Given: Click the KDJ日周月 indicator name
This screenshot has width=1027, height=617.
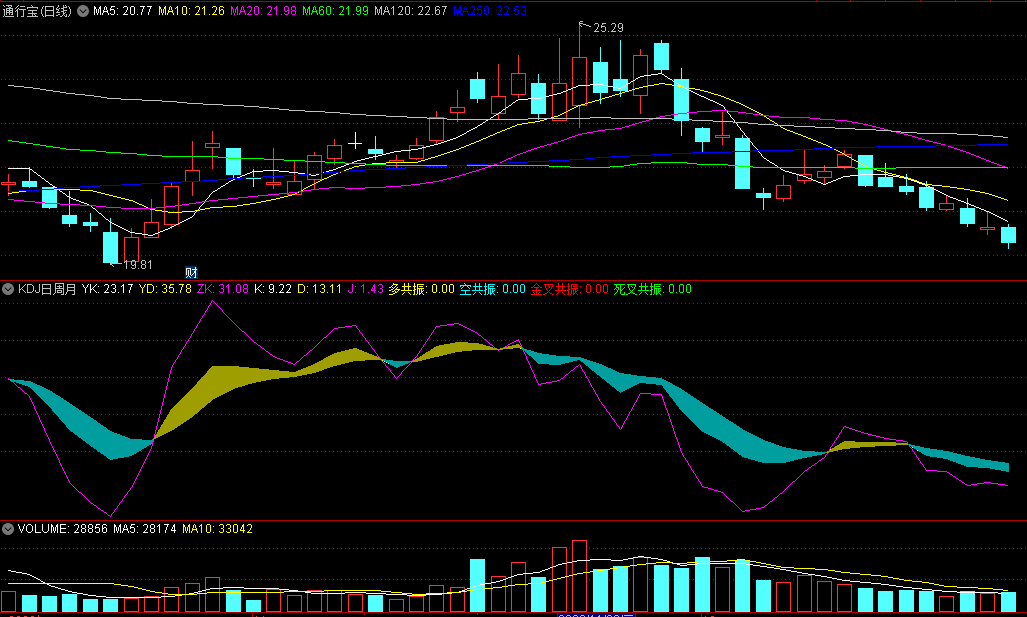Looking at the screenshot, I should [47, 289].
